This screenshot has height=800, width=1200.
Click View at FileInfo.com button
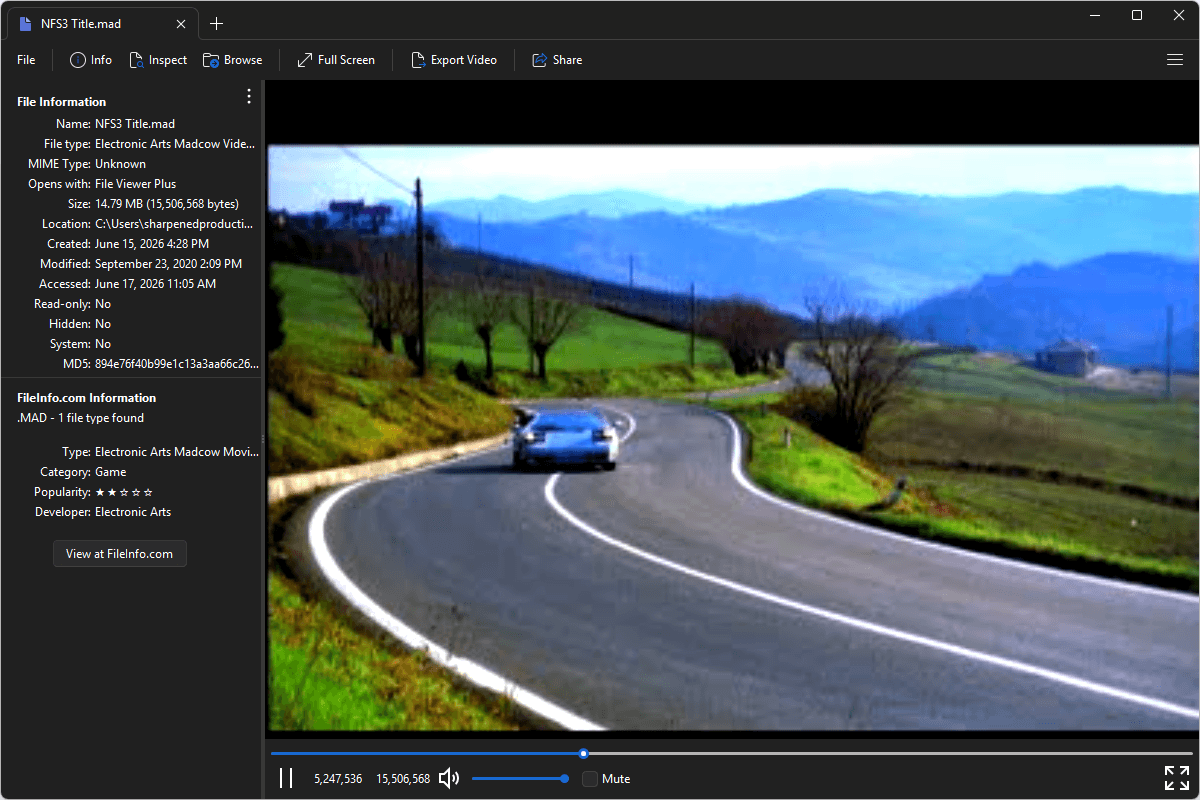click(120, 553)
